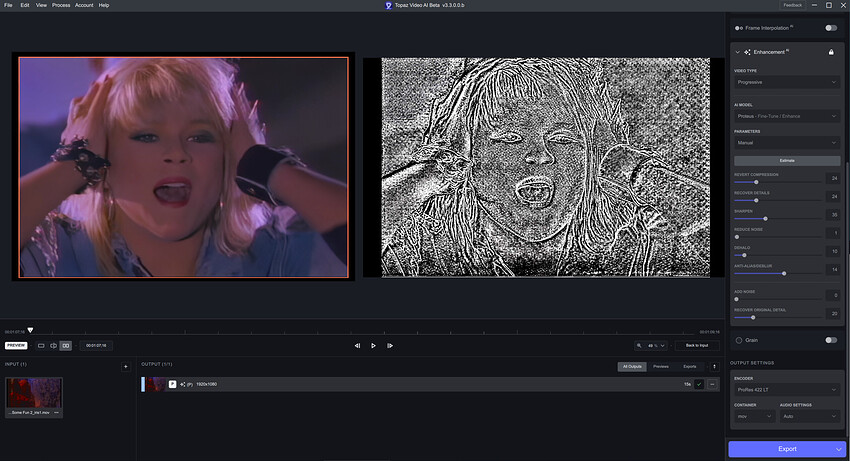Screen dimensions: 850x461
Task: Click the Feedback button in title bar
Action: (793, 5)
